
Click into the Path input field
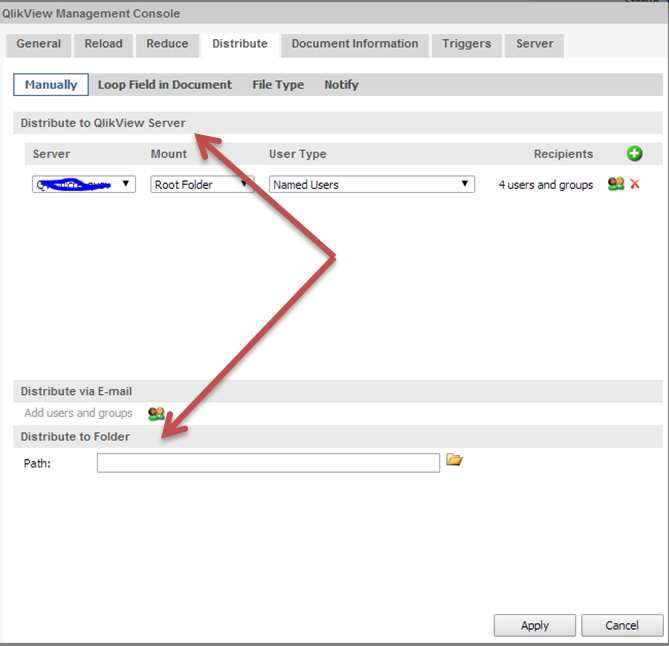pyautogui.click(x=268, y=463)
